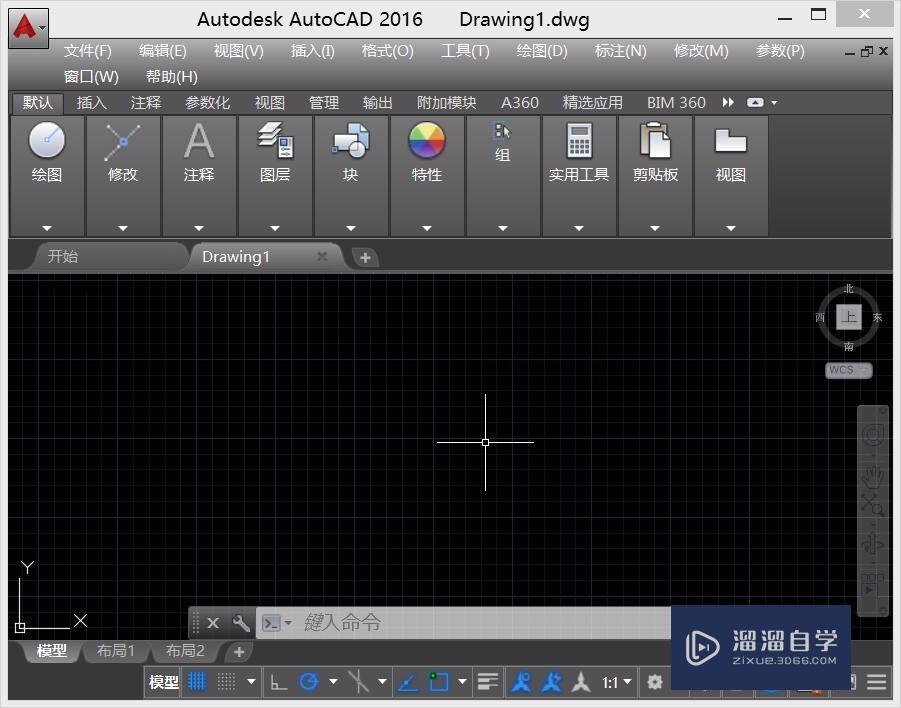This screenshot has height=708, width=901.
Task: Open the 帮助(H) menu
Action: [x=172, y=76]
